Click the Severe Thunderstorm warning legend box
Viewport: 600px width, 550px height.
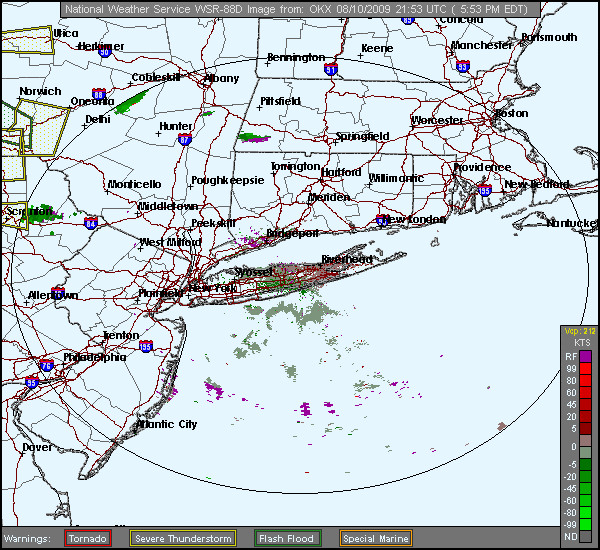coord(183,538)
